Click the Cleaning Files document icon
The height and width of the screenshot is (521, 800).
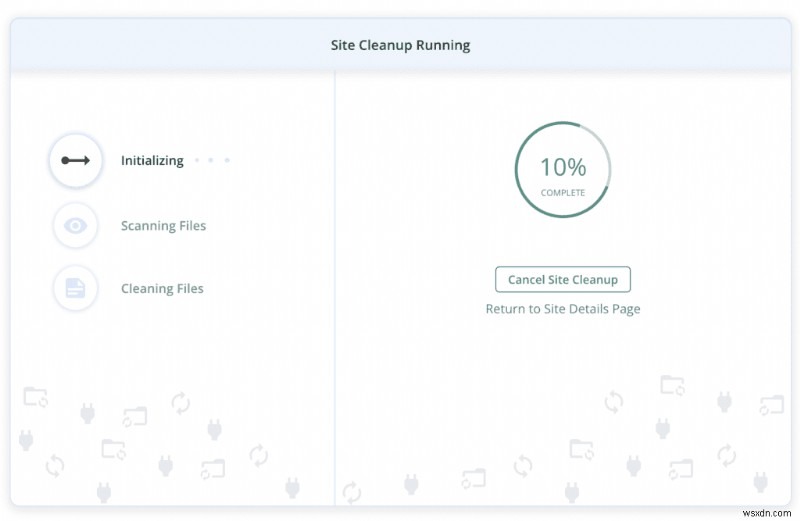[x=76, y=288]
